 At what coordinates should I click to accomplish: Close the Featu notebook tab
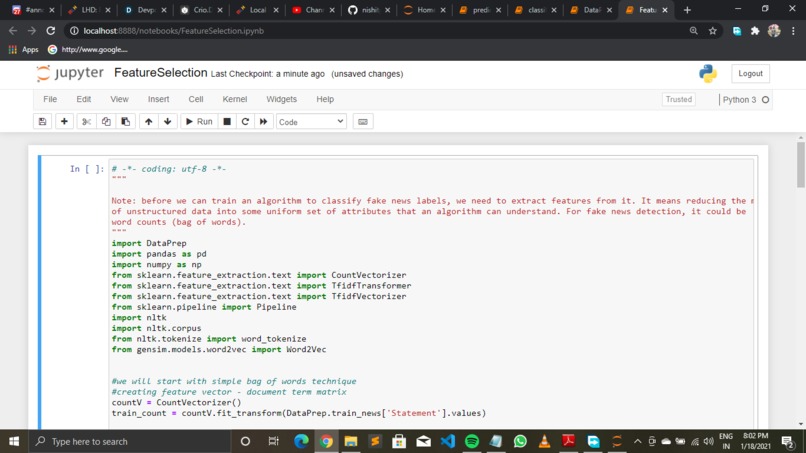pyautogui.click(x=665, y=10)
